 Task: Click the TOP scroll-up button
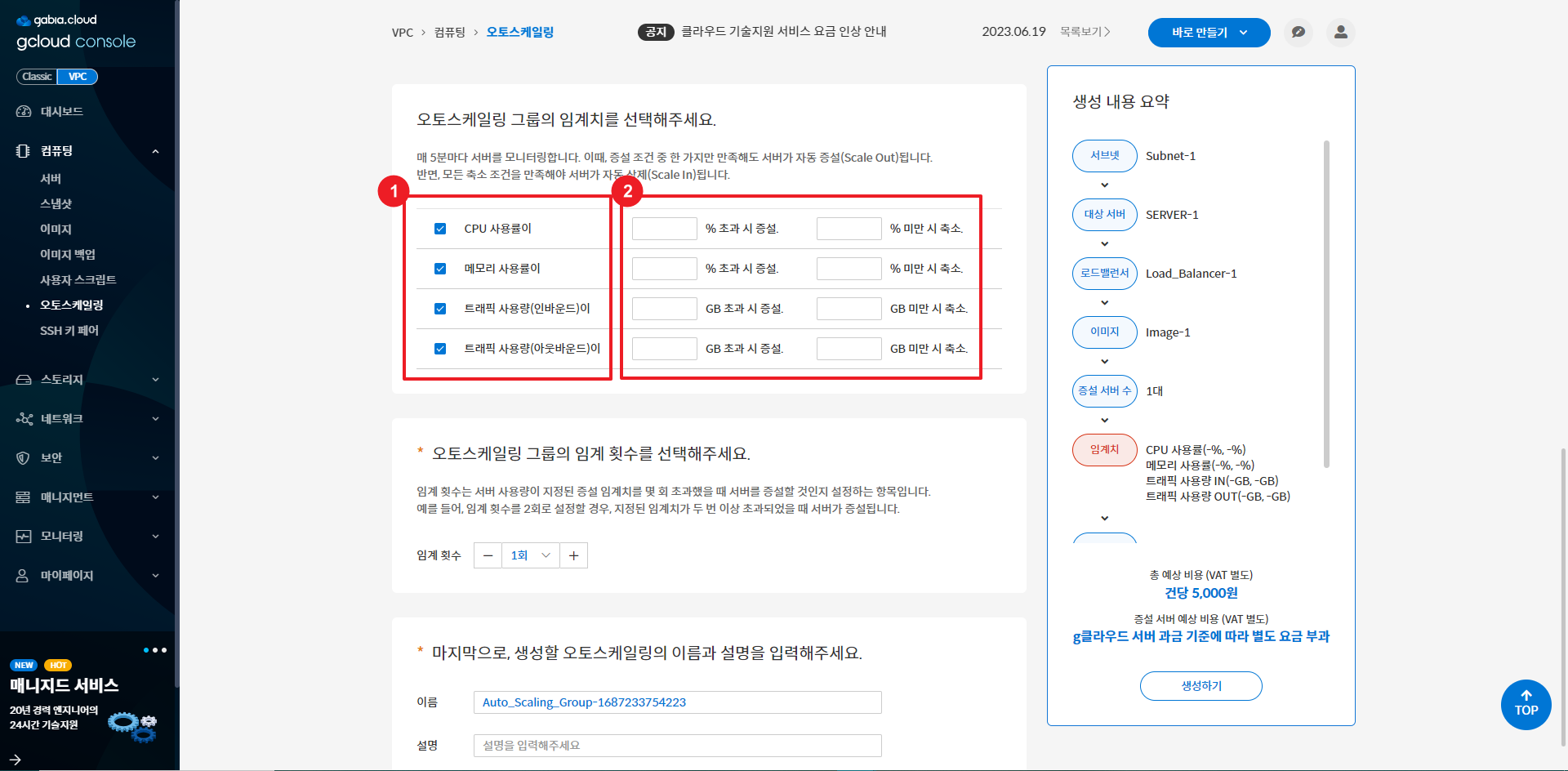[1526, 704]
